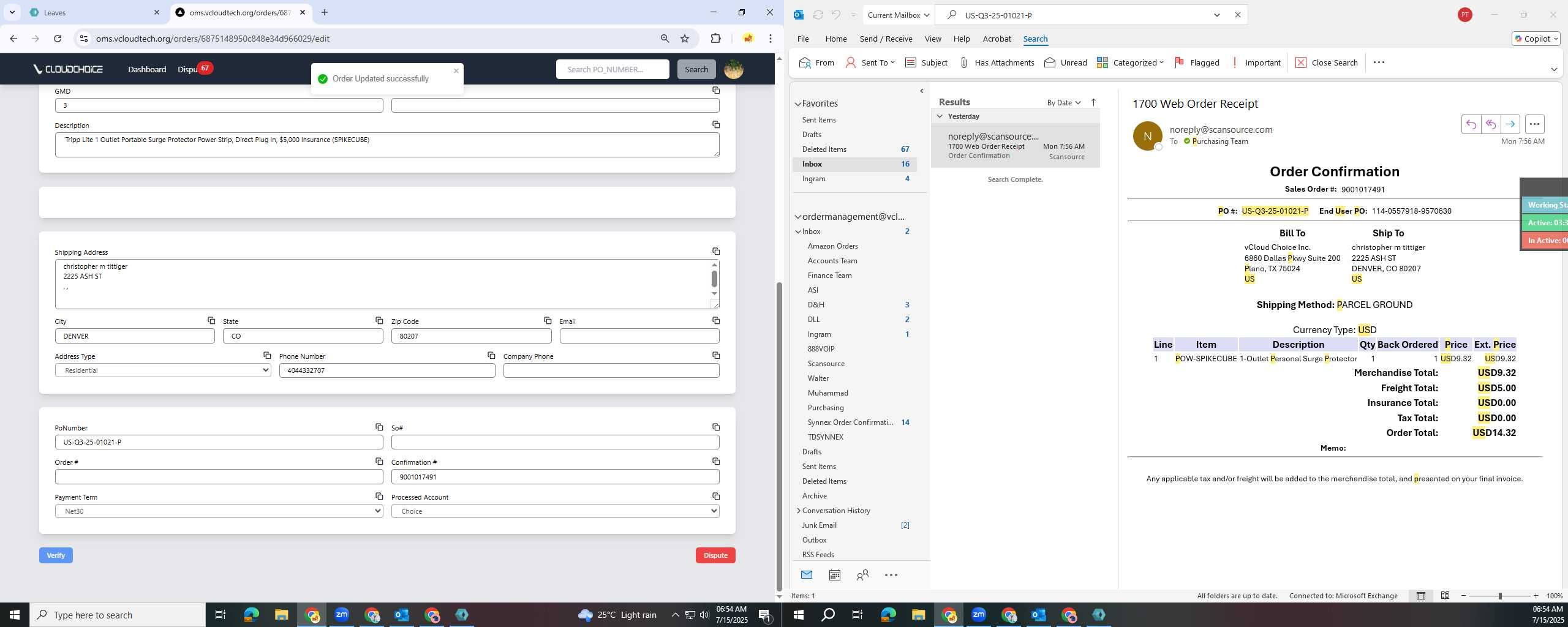Open more actions menu for the email
Viewport: 1568px width, 627px height.
pos(1534,124)
